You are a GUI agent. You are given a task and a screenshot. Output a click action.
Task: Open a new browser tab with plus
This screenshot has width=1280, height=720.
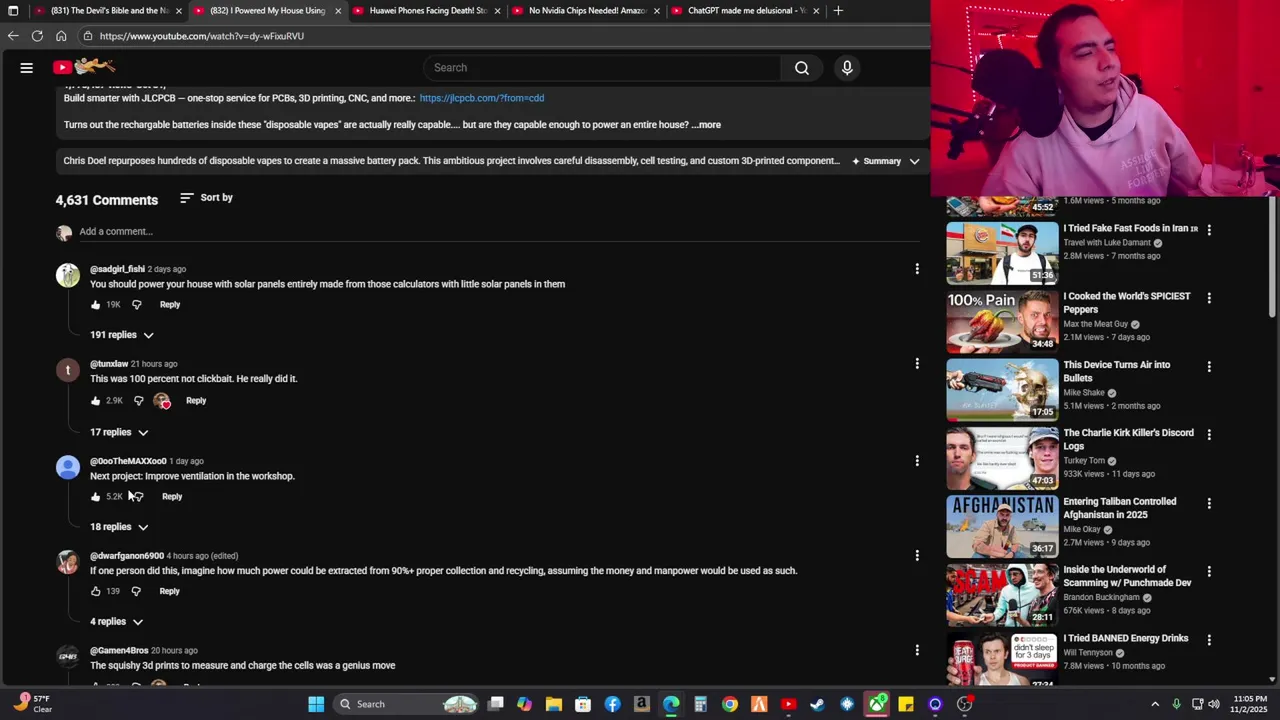coord(838,11)
